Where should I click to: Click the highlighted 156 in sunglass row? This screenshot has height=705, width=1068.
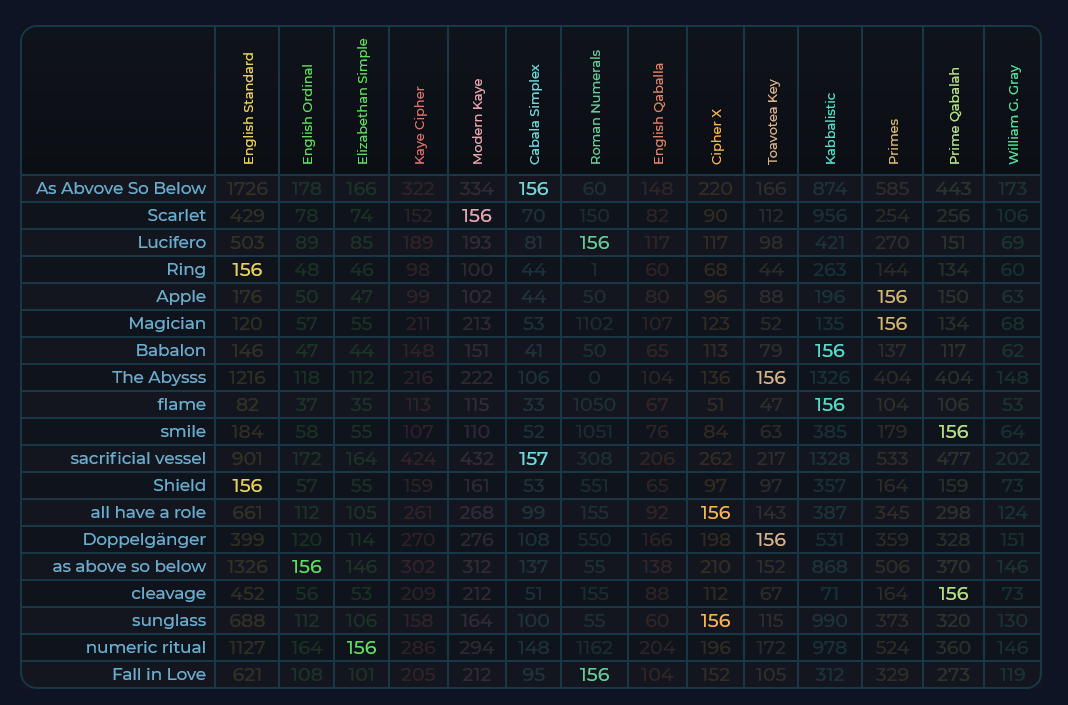(x=715, y=620)
